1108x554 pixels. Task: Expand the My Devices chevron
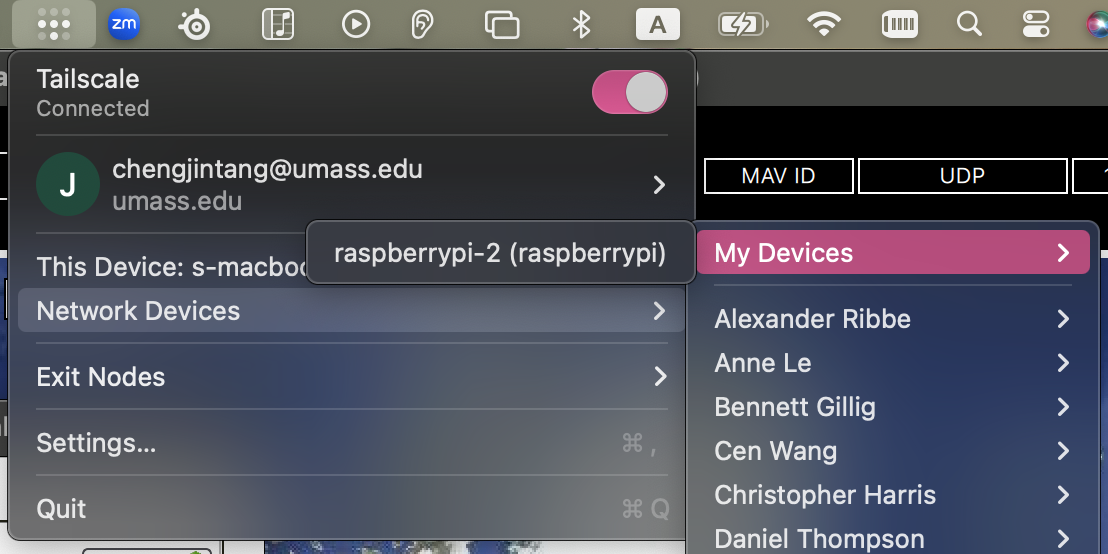coord(1063,253)
